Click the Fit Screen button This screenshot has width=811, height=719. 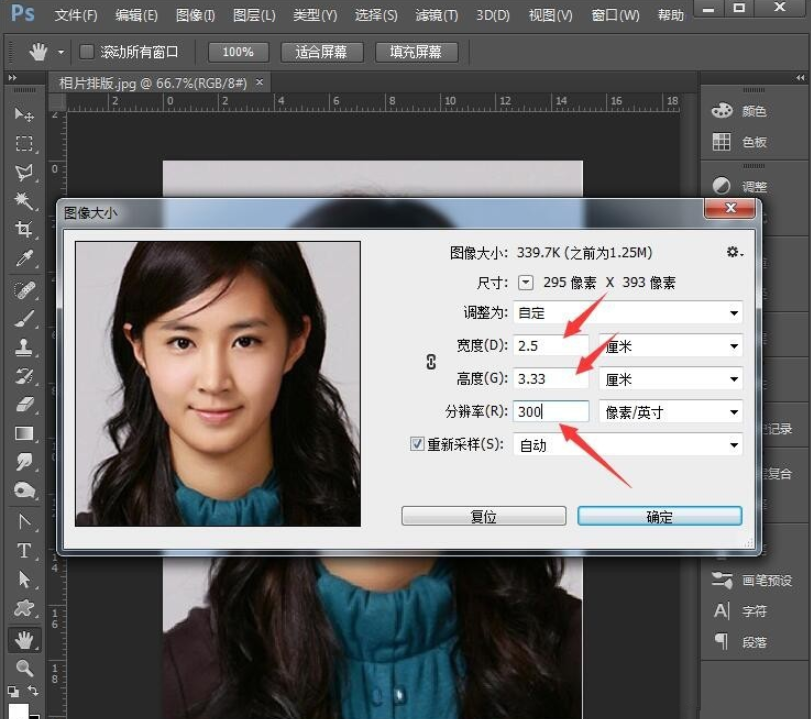[321, 52]
